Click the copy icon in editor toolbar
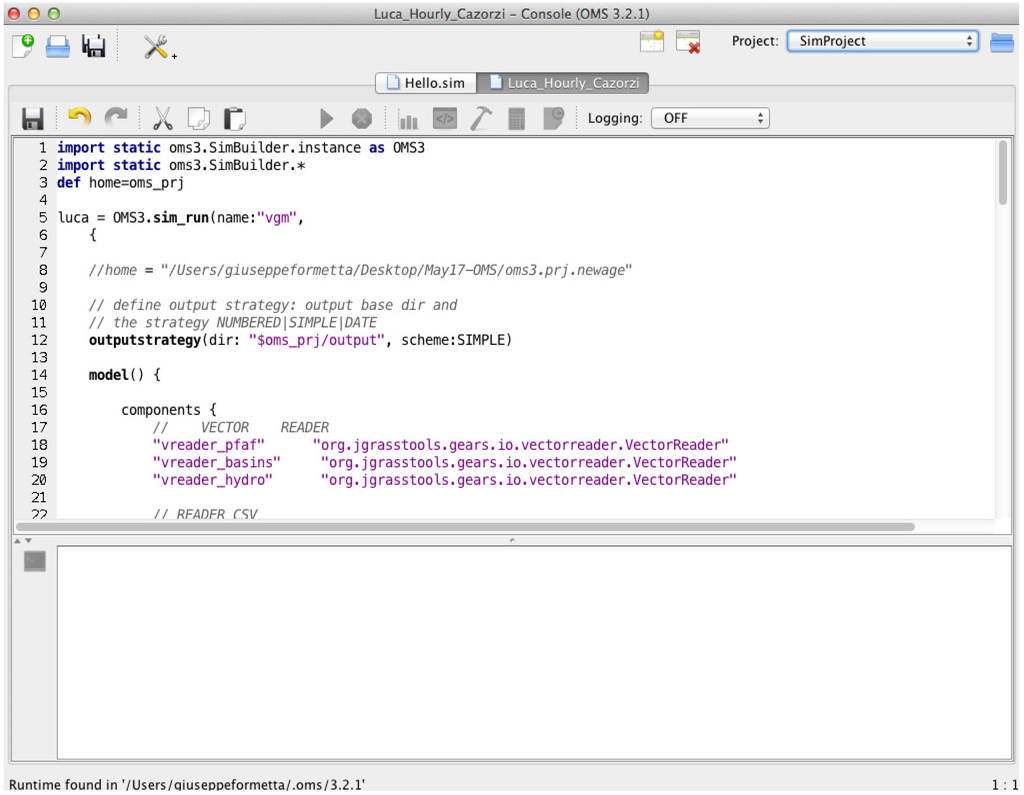 point(198,119)
